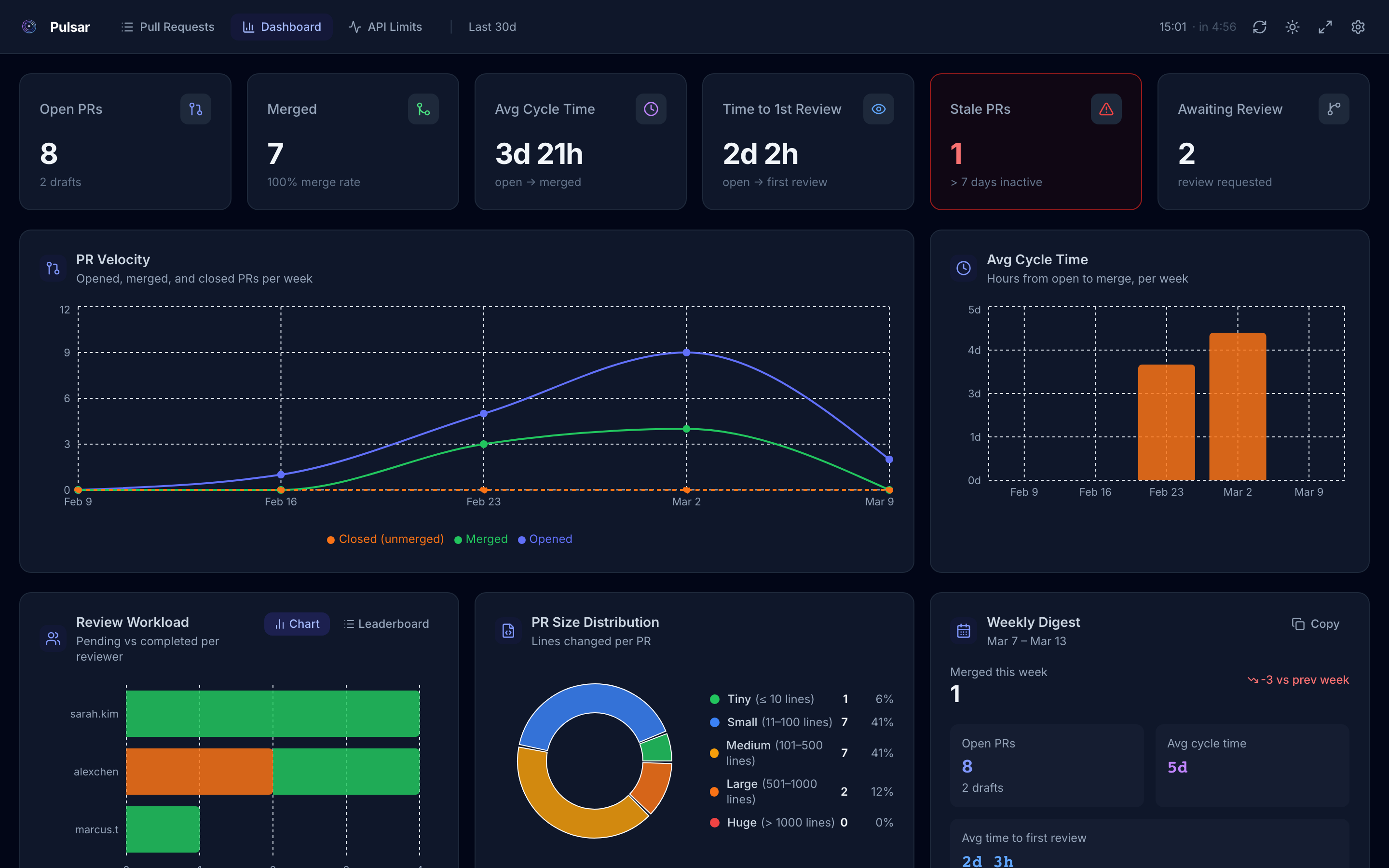This screenshot has height=868, width=1389.
Task: Enter fullscreen using the expand arrows icon
Action: point(1325,27)
